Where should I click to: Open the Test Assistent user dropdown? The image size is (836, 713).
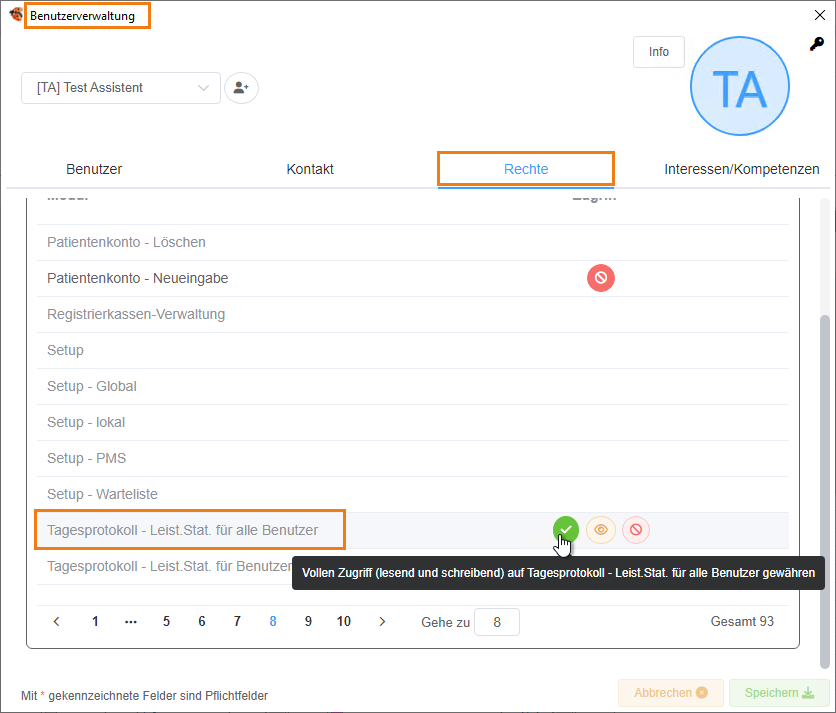click(x=121, y=88)
